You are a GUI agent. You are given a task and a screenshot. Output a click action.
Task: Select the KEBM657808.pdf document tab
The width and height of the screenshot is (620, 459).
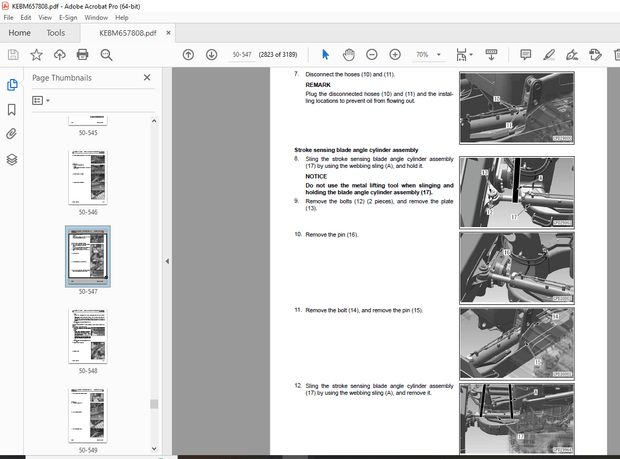[128, 33]
